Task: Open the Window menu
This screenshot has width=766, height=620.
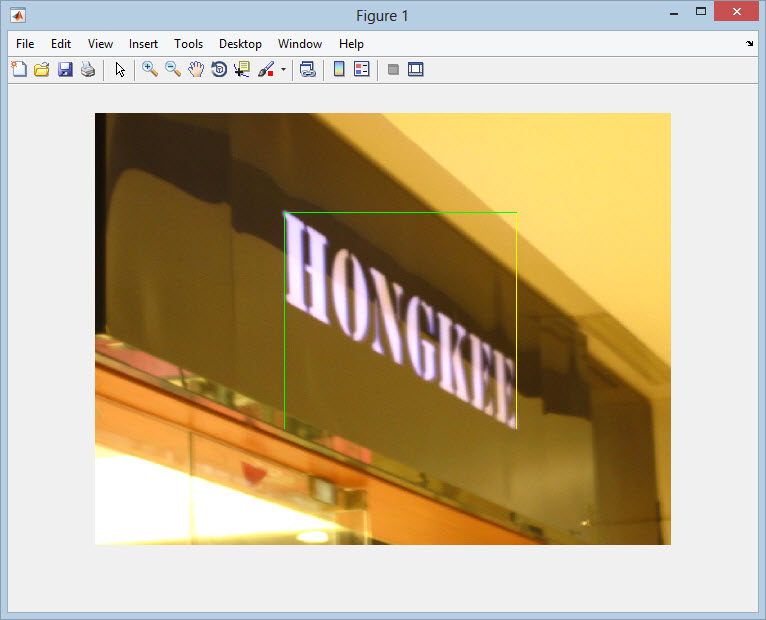Action: [300, 44]
